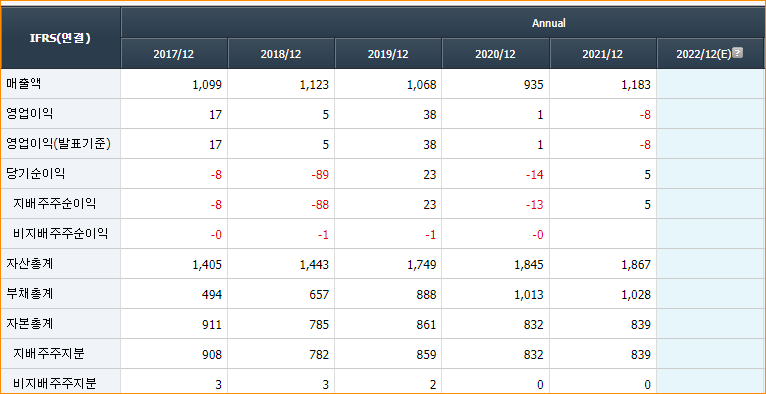Click the 자본총계 row label

30,324
